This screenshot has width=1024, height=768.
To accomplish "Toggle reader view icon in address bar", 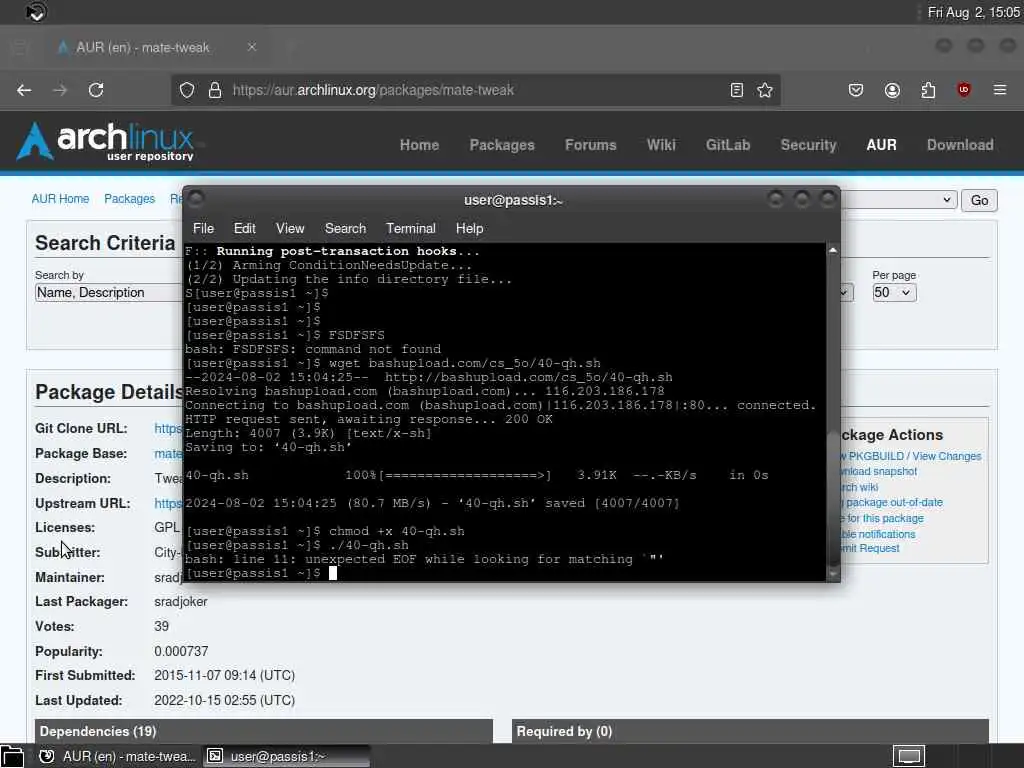I will pyautogui.click(x=737, y=90).
